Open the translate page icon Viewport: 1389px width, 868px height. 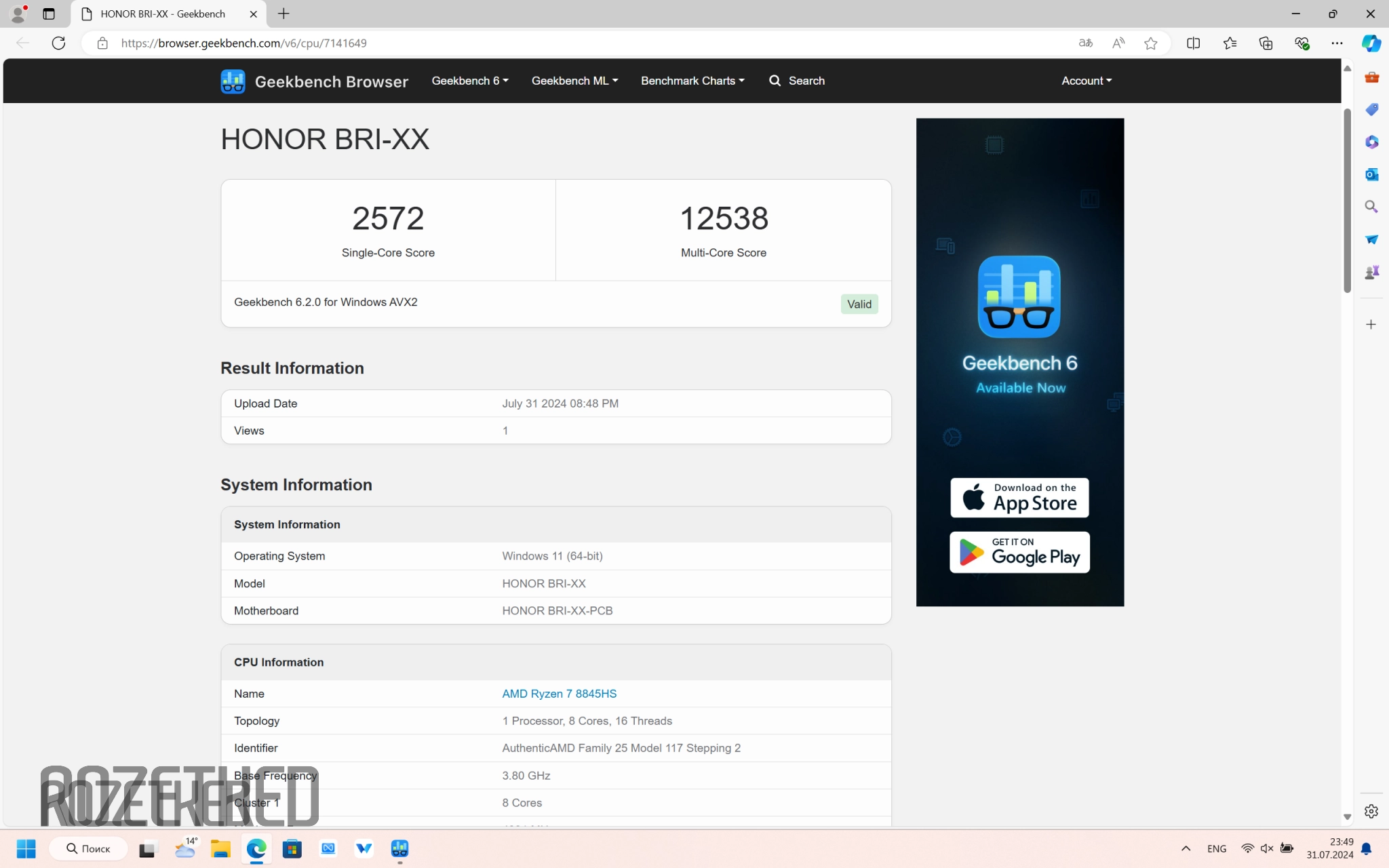[x=1085, y=43]
